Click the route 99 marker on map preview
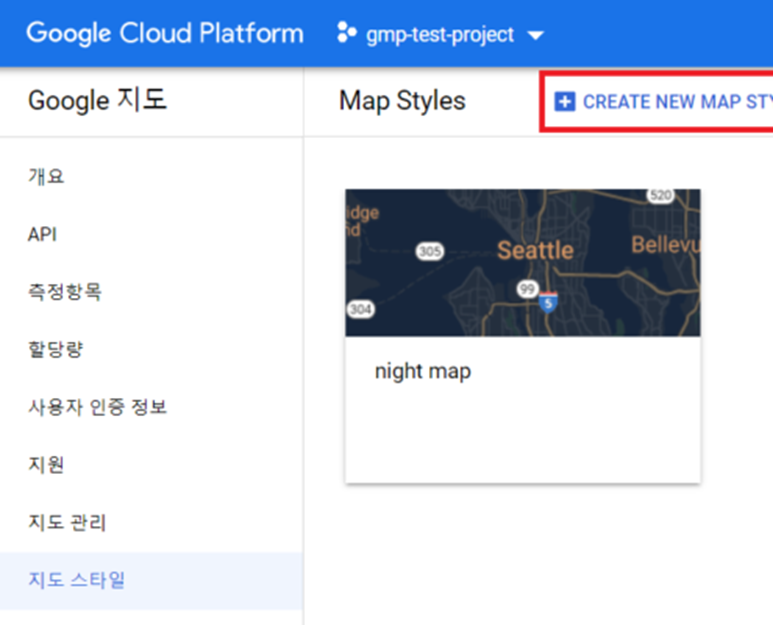Image resolution: width=773 pixels, height=625 pixels. coord(526,288)
